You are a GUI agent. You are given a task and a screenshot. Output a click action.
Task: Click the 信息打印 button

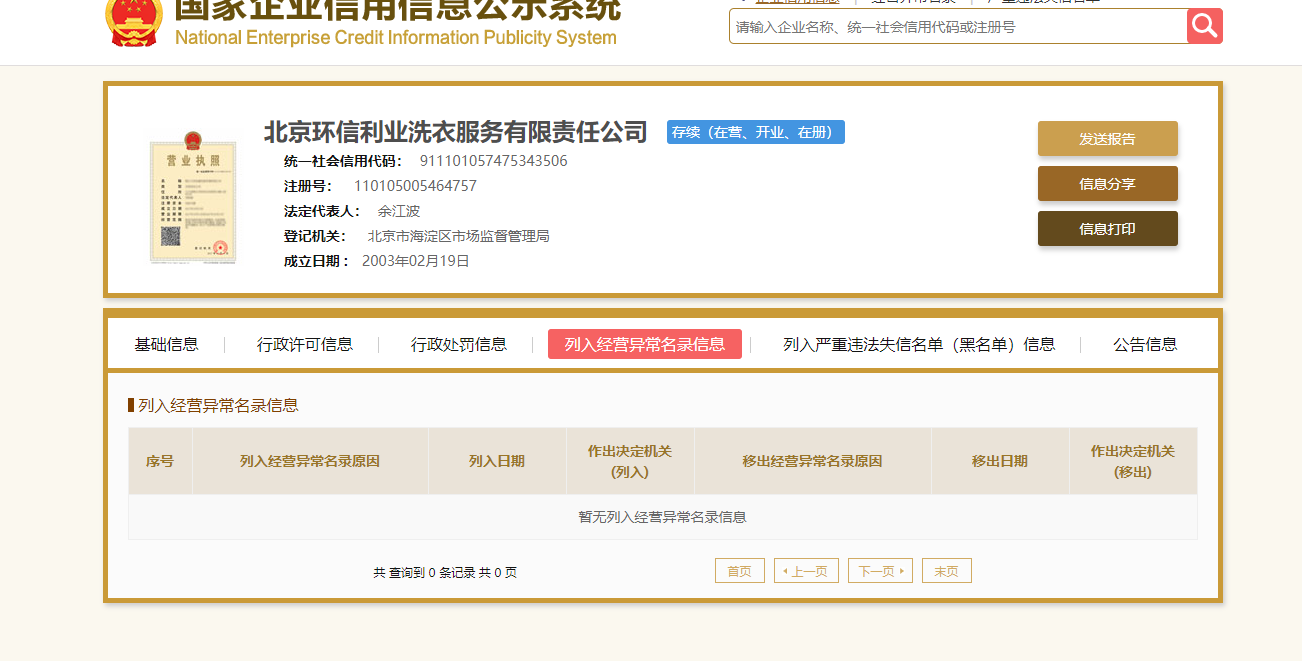coord(1107,229)
